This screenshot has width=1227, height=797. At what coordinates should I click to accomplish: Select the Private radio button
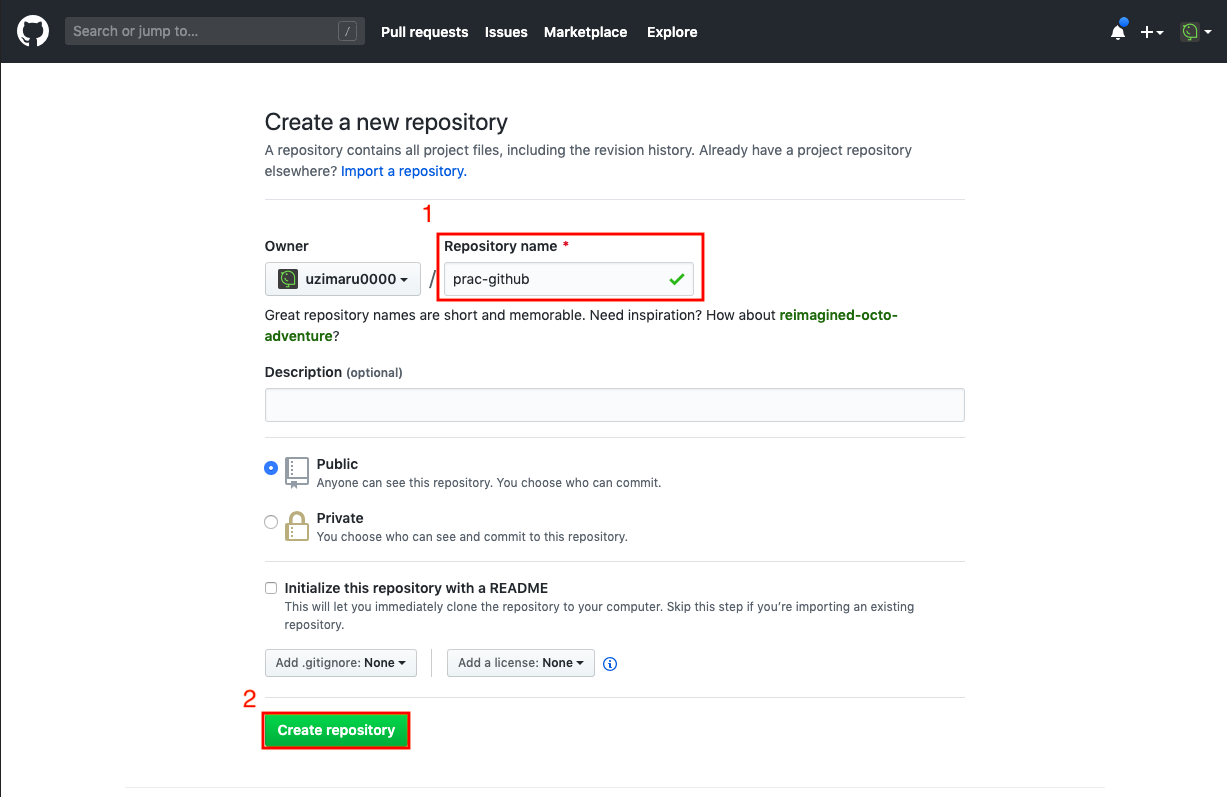click(271, 522)
